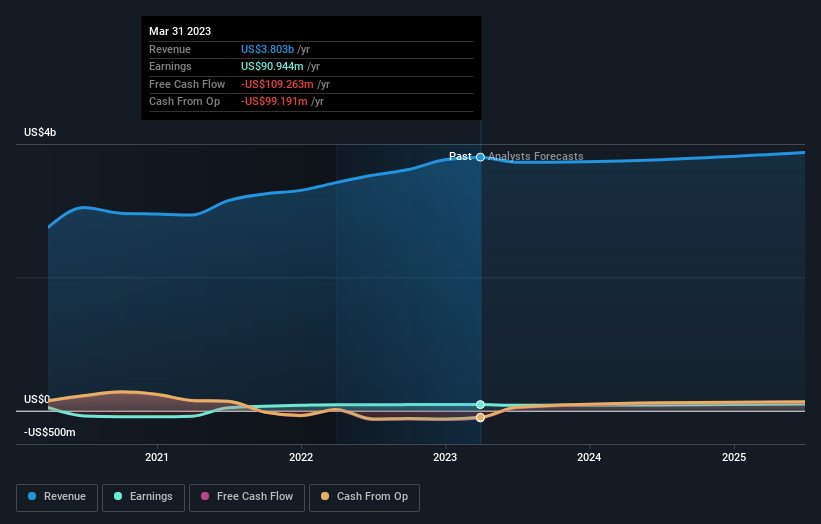Viewport: 821px width, 524px height.
Task: Toggle the Cash From Op legend button
Action: point(364,497)
